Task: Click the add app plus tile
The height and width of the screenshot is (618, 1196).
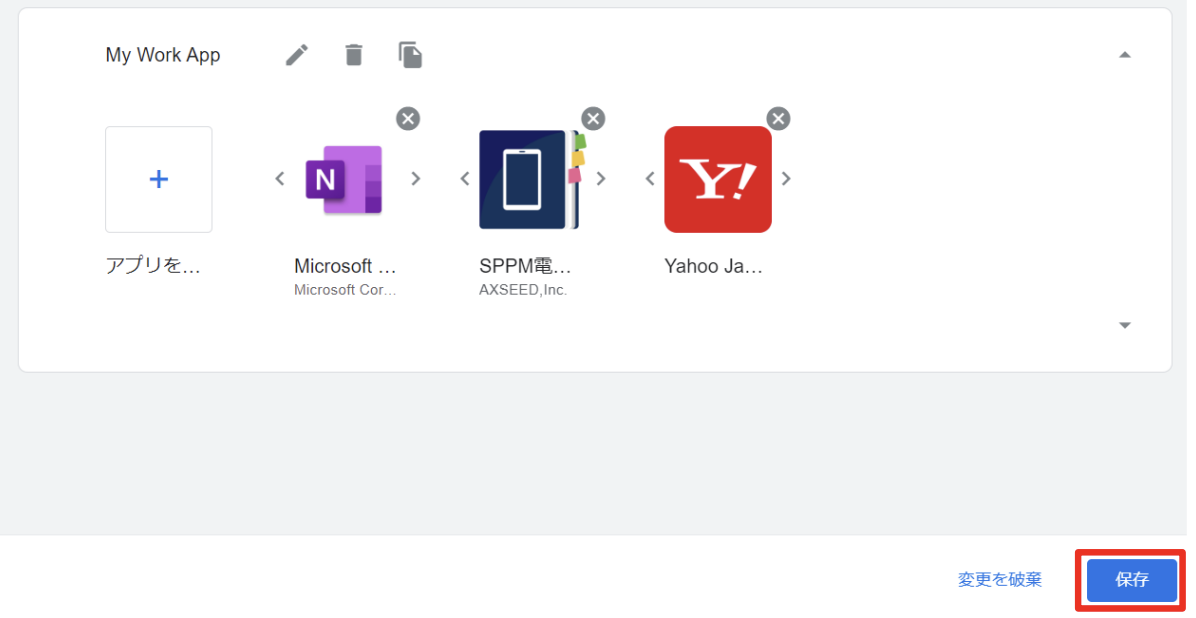Action: [159, 179]
